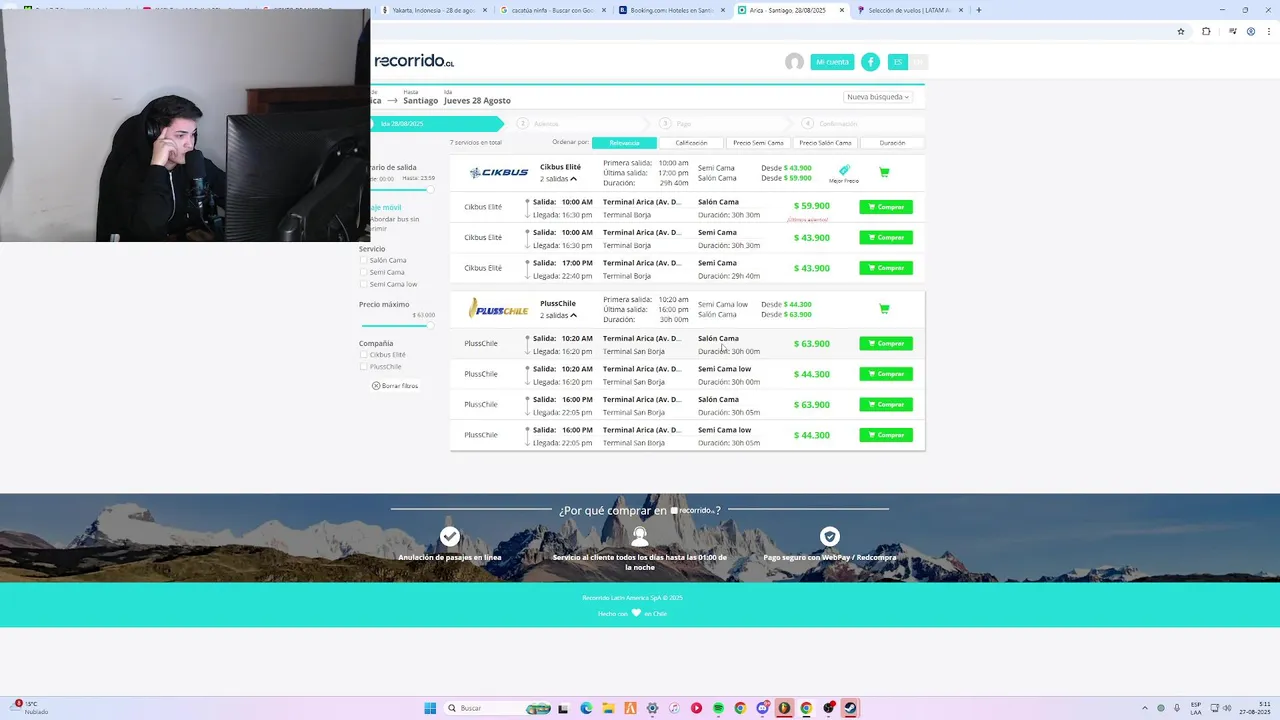Image resolution: width=1280 pixels, height=720 pixels.
Task: Check the Salón Cama service filter
Action: click(x=364, y=260)
